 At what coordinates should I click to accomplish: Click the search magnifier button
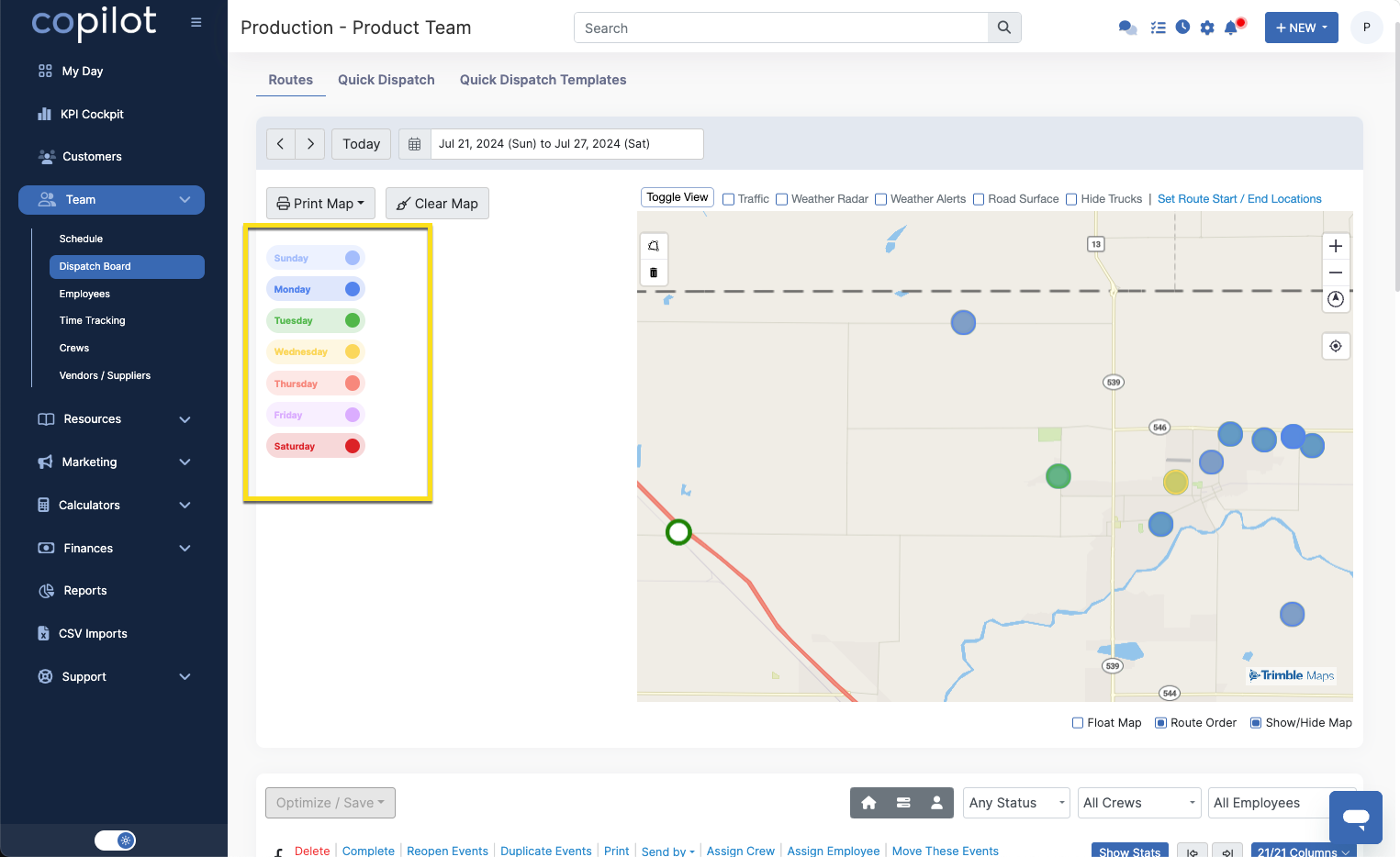[1004, 28]
